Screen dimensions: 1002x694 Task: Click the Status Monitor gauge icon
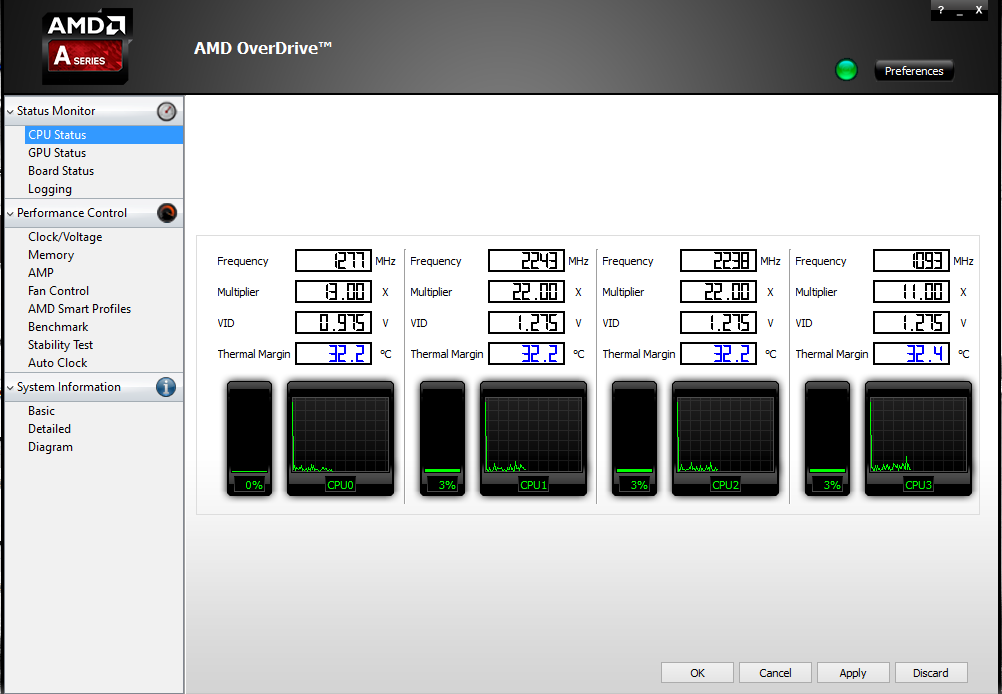(x=166, y=111)
